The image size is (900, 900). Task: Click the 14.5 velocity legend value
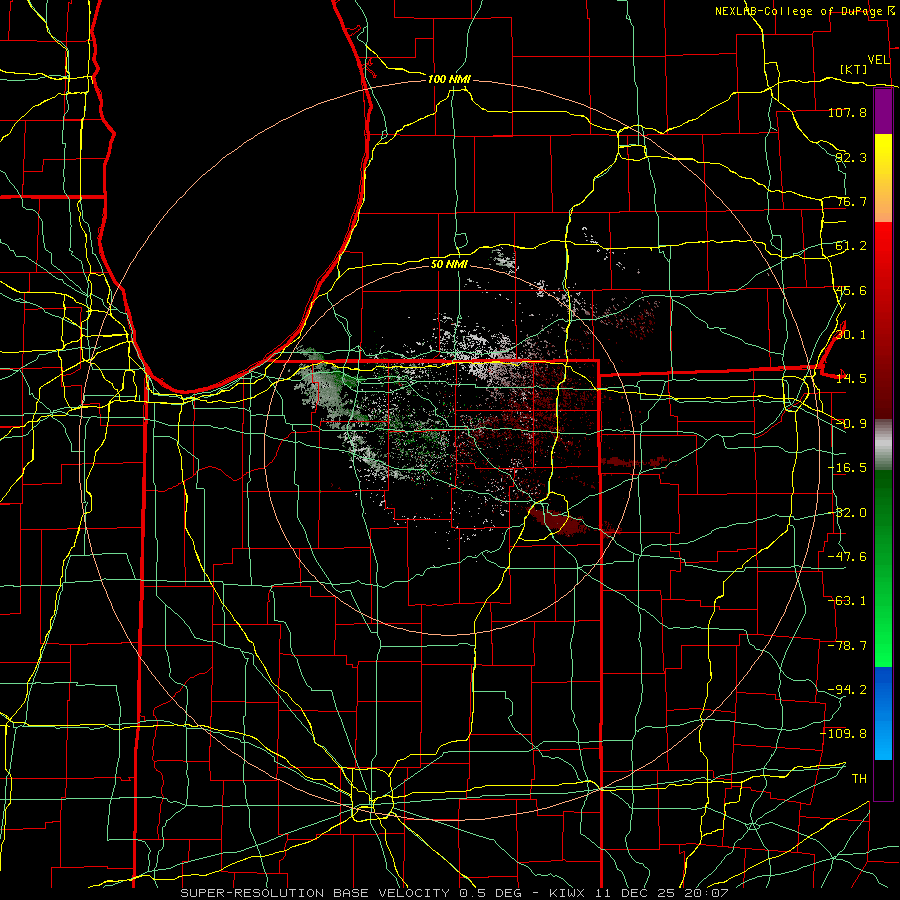[x=851, y=379]
